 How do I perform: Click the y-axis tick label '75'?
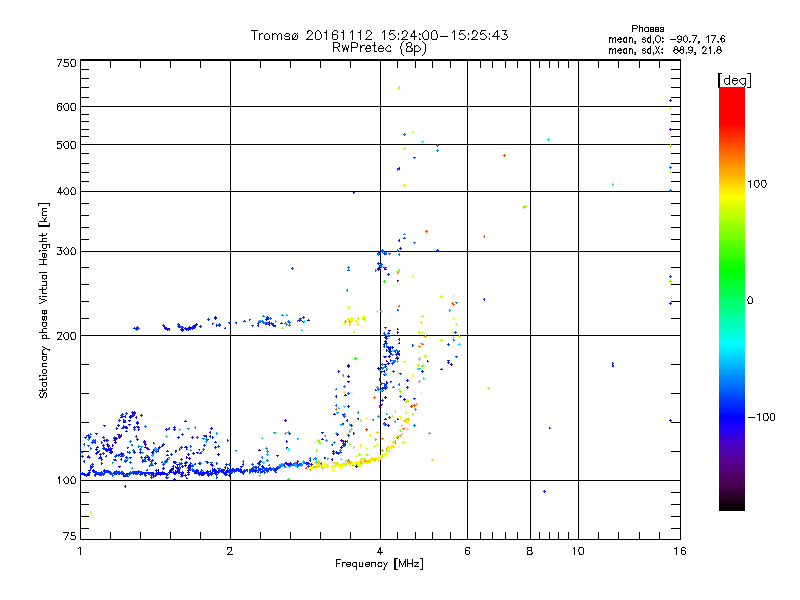coord(70,536)
